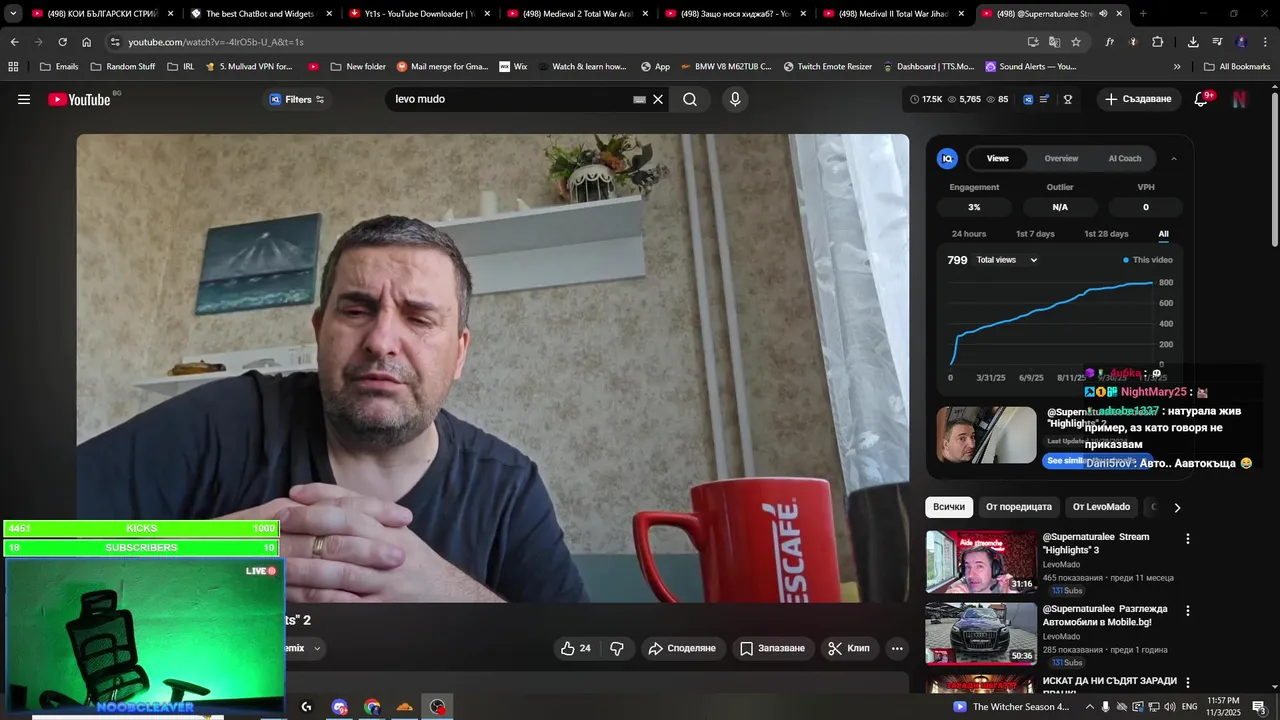Open browser Downloads icon
Viewport: 1280px width, 720px height.
tap(1193, 42)
